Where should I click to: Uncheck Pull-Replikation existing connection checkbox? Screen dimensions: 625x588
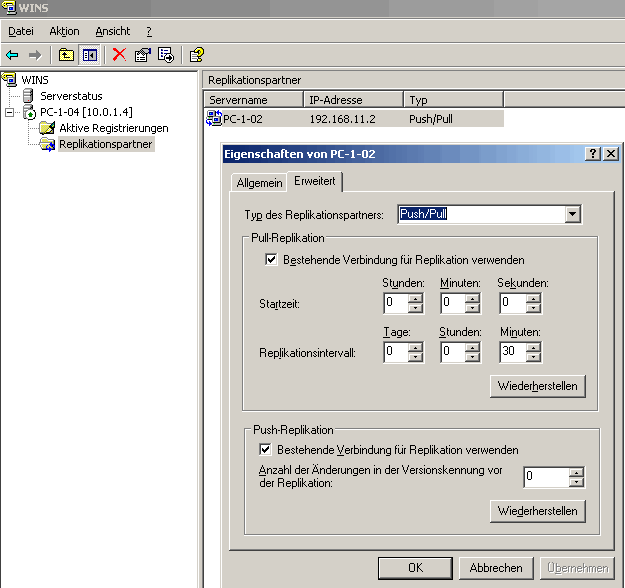coord(271,260)
